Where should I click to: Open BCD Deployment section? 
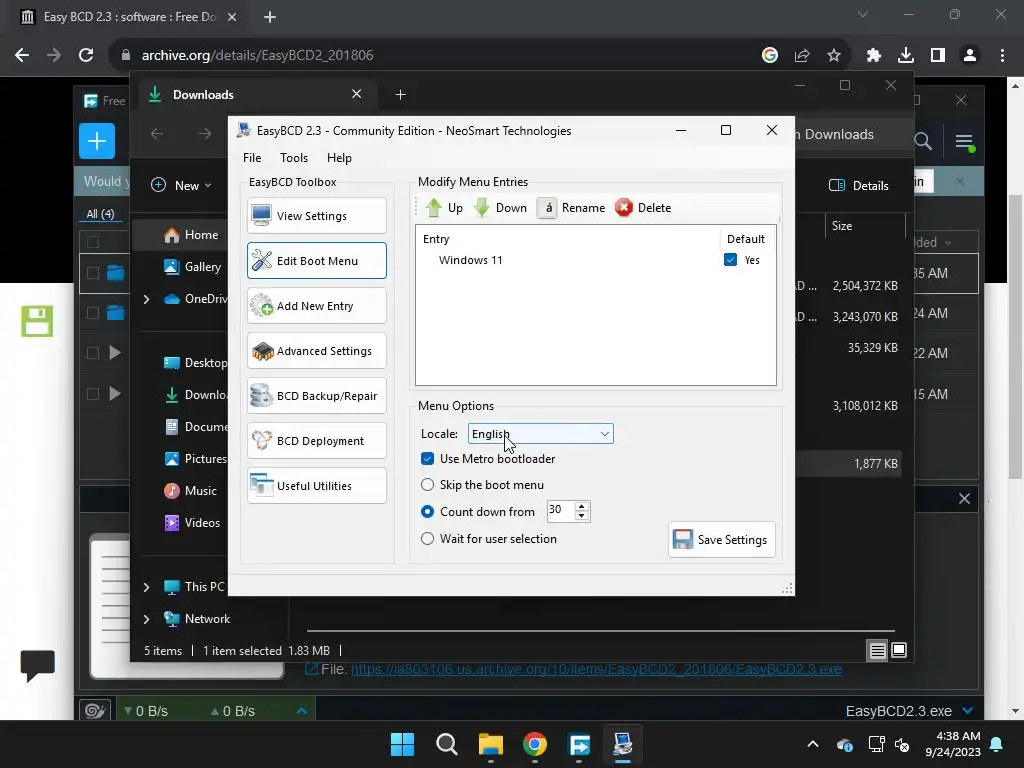(317, 441)
